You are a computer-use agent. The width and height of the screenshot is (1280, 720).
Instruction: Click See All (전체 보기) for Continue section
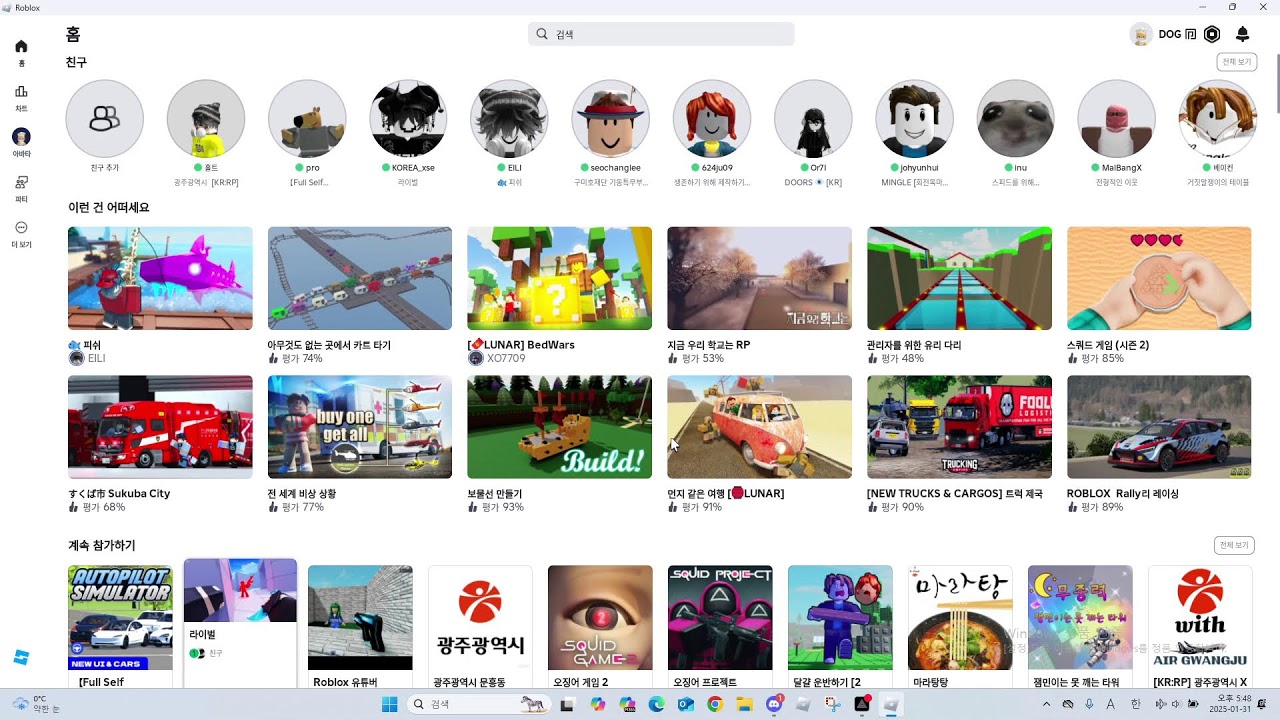[1235, 545]
